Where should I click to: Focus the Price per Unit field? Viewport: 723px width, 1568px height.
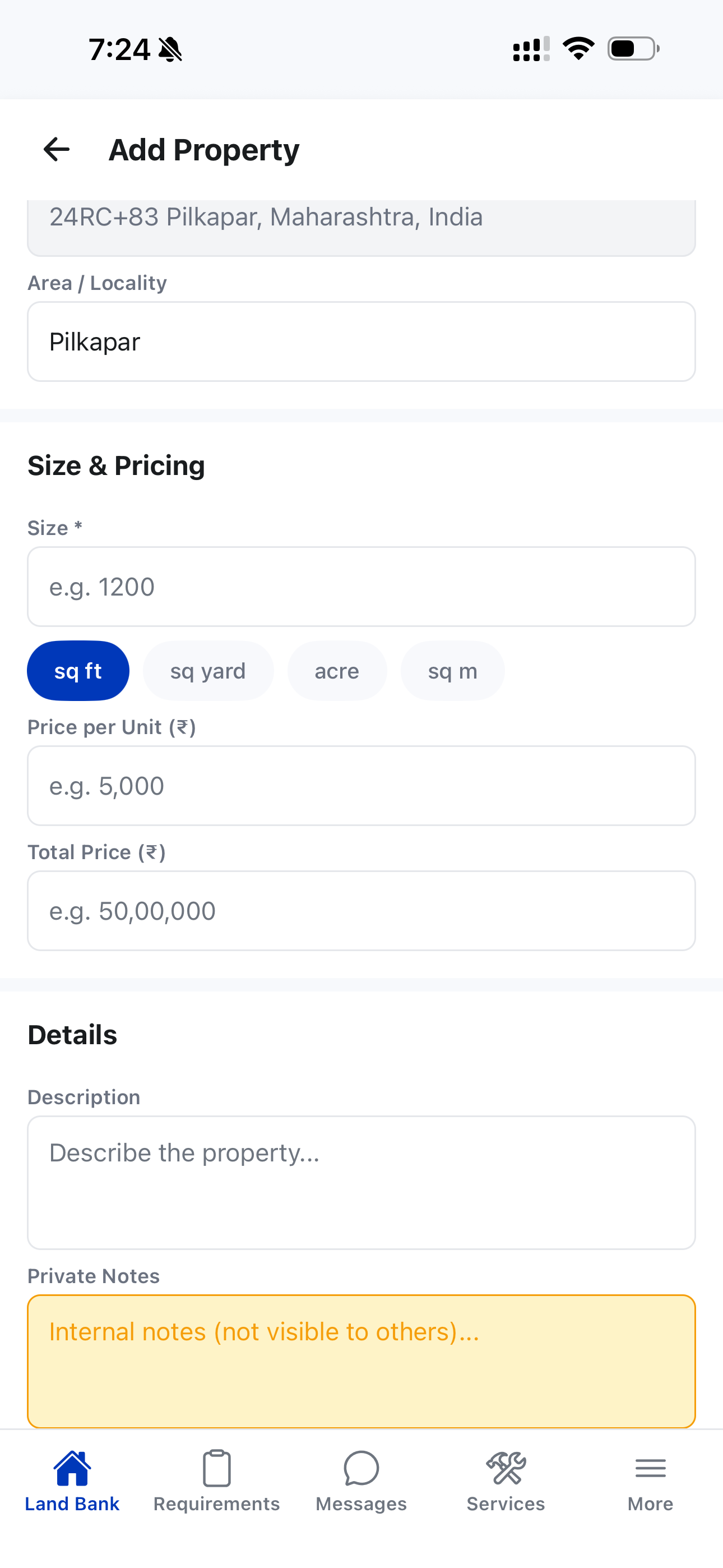[361, 786]
